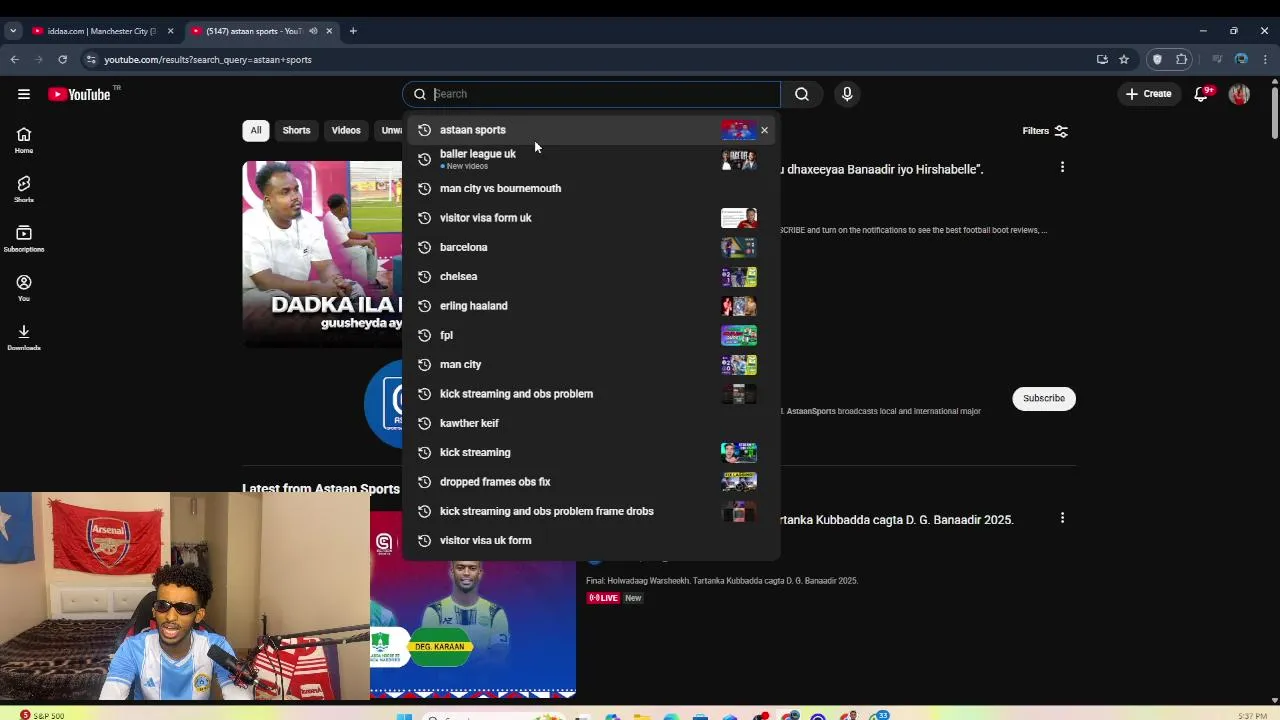Click the red LIVE badge
The width and height of the screenshot is (1280, 720).
tap(603, 598)
